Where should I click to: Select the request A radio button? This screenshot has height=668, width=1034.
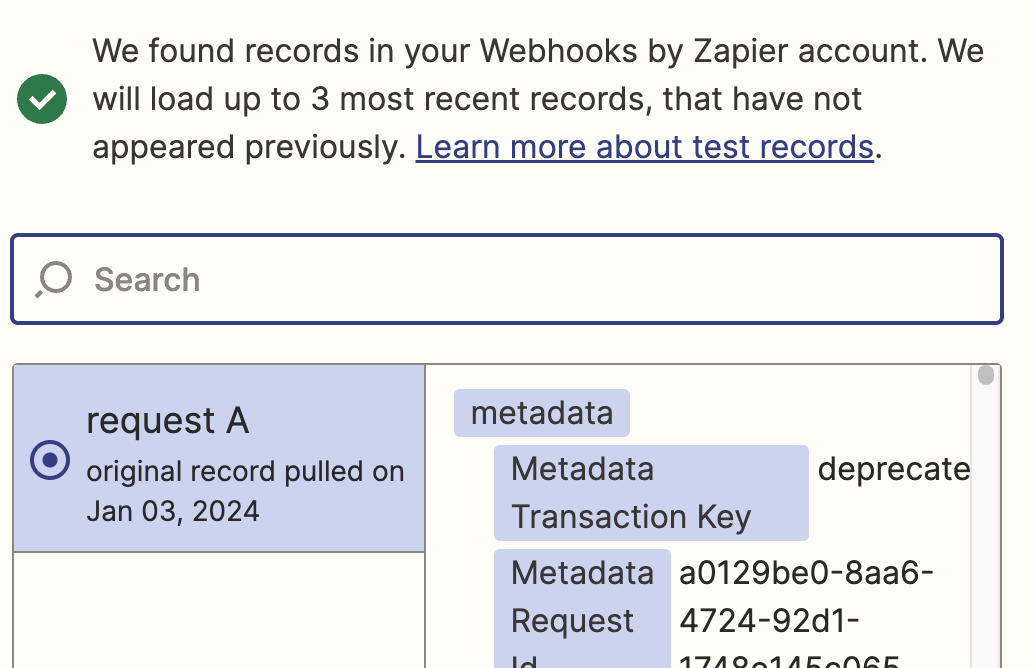click(x=50, y=460)
